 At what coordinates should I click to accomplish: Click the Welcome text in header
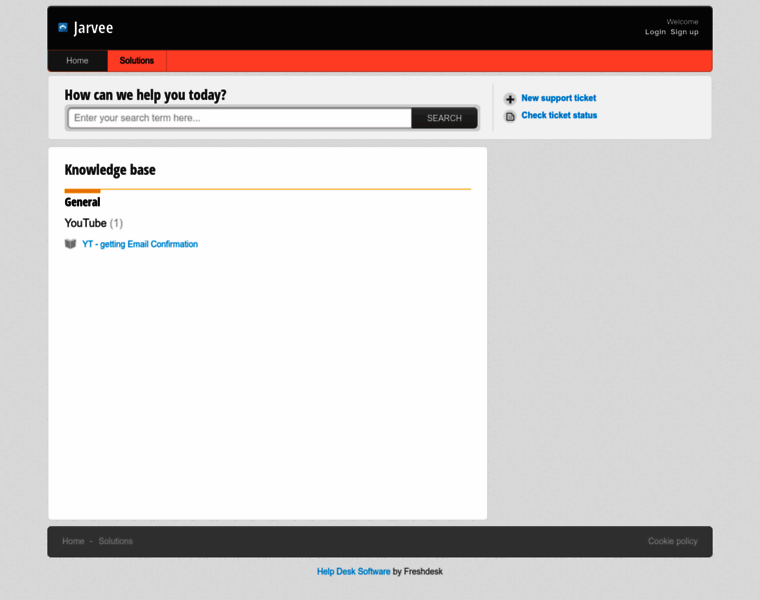(682, 22)
